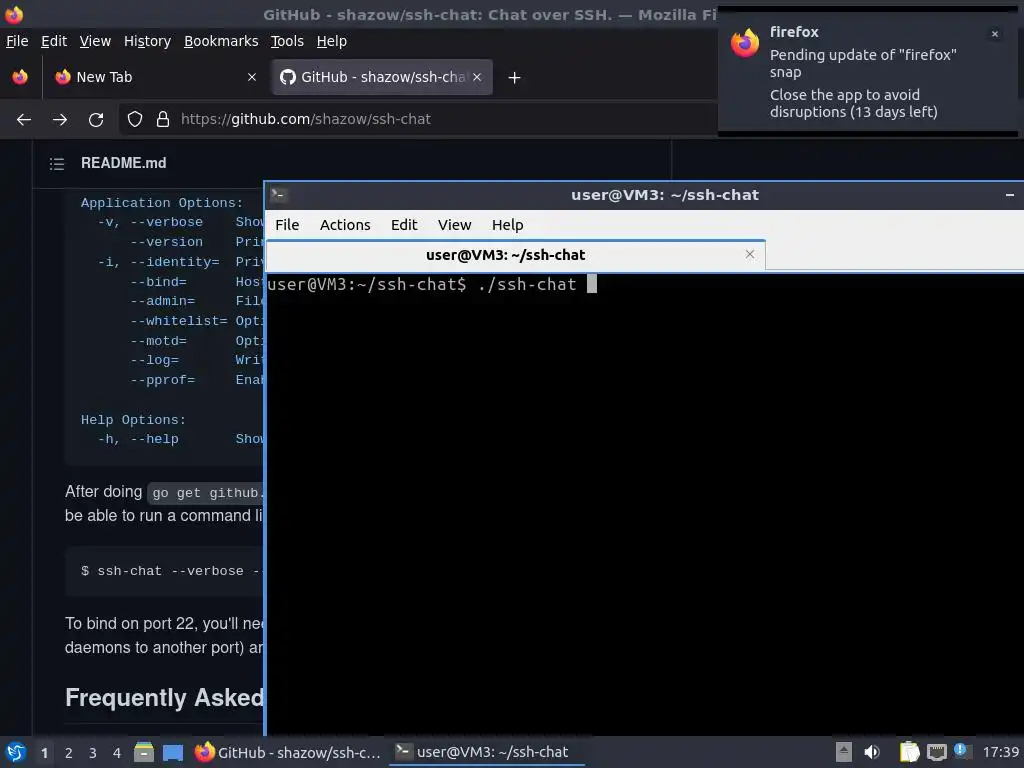This screenshot has width=1024, height=768.
Task: Open the terminal File menu
Action: tap(287, 225)
